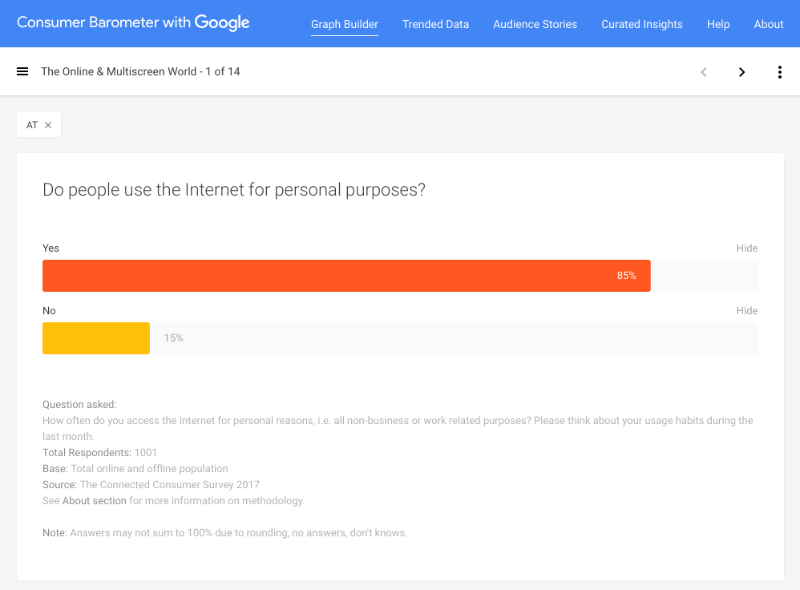Screen dimensions: 800x590
Task: Open the Trended Data tab
Action: click(x=435, y=24)
